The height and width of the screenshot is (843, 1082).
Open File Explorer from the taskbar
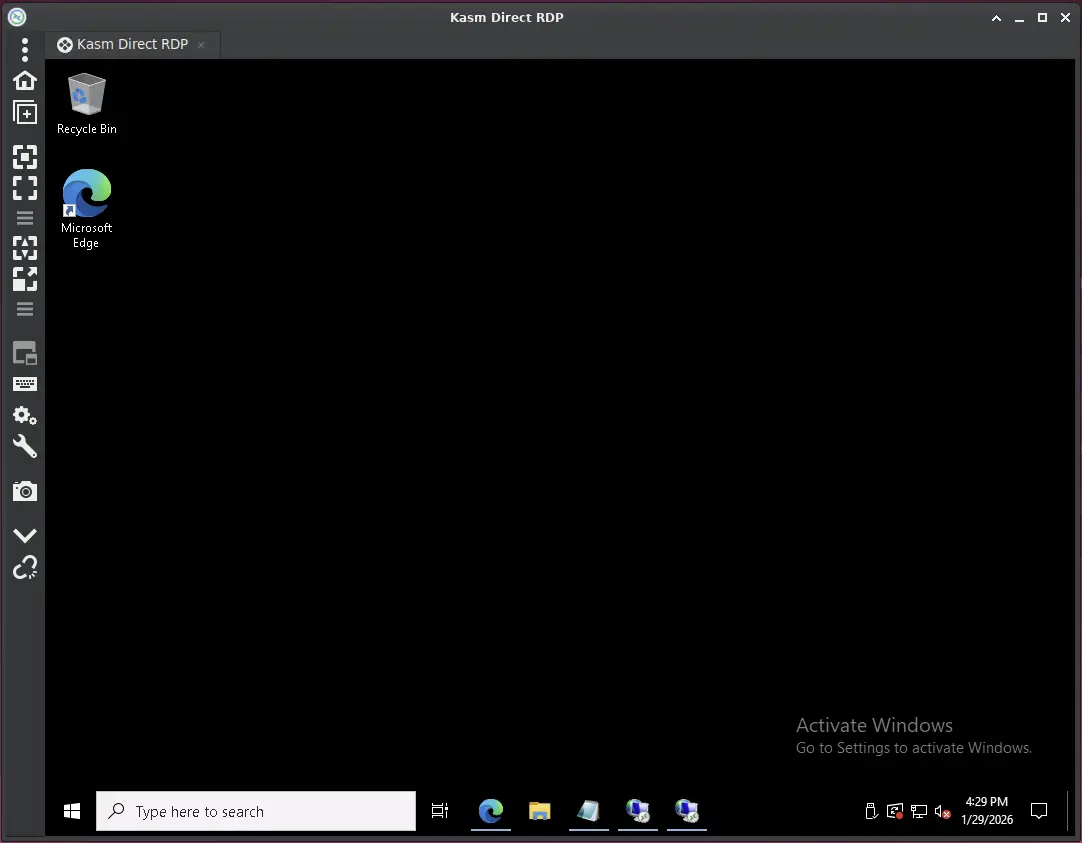pyautogui.click(x=540, y=811)
